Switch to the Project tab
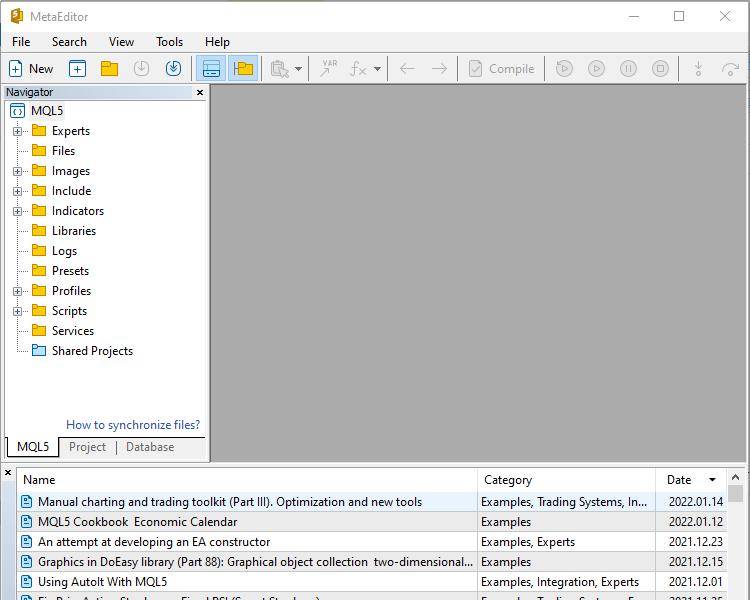This screenshot has height=600, width=750. coord(88,447)
